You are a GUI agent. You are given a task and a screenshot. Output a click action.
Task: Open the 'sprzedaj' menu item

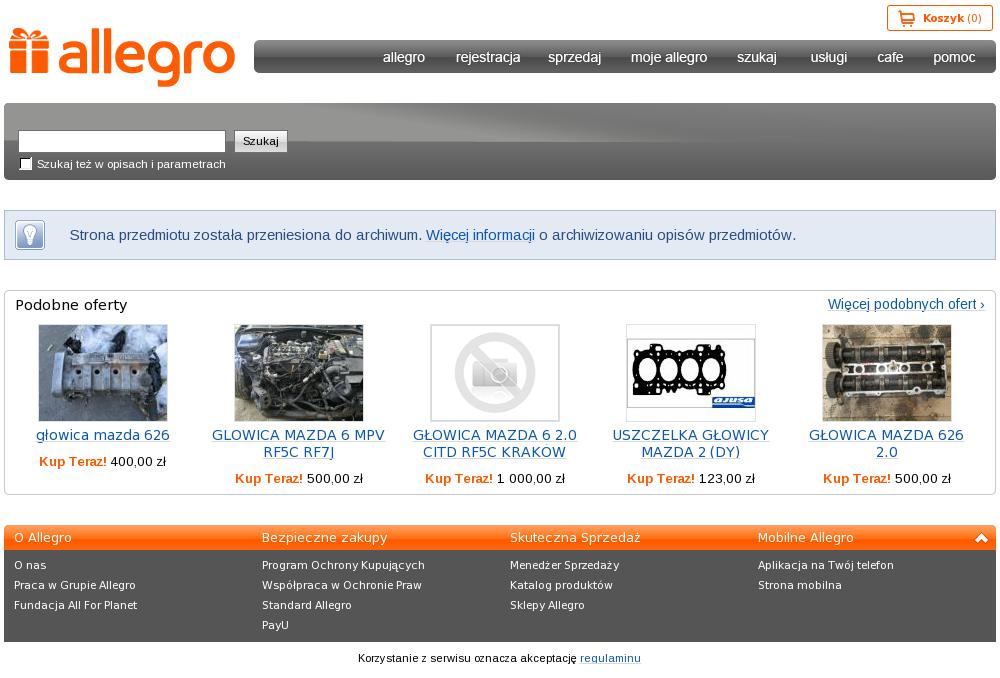click(x=575, y=57)
